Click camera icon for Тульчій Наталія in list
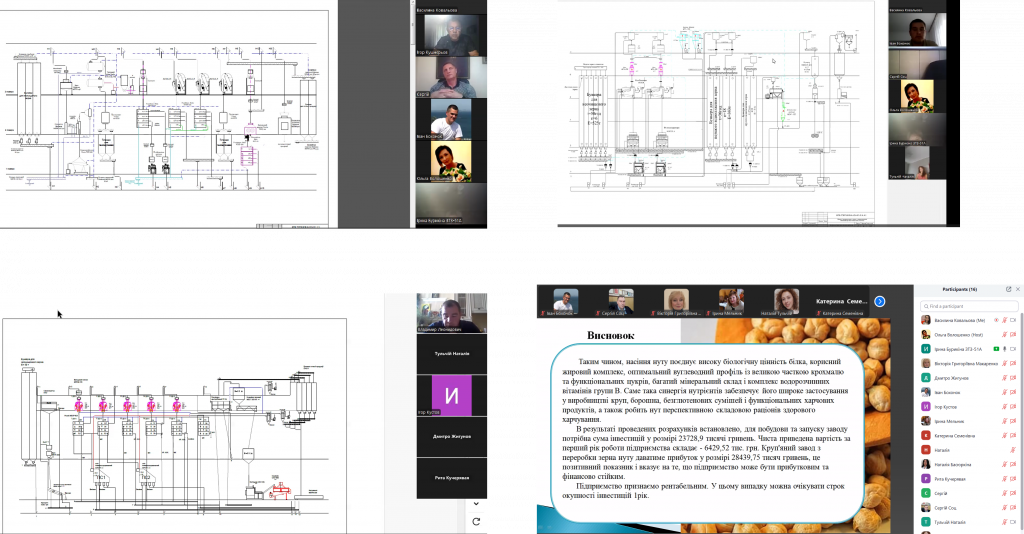 (1013, 522)
